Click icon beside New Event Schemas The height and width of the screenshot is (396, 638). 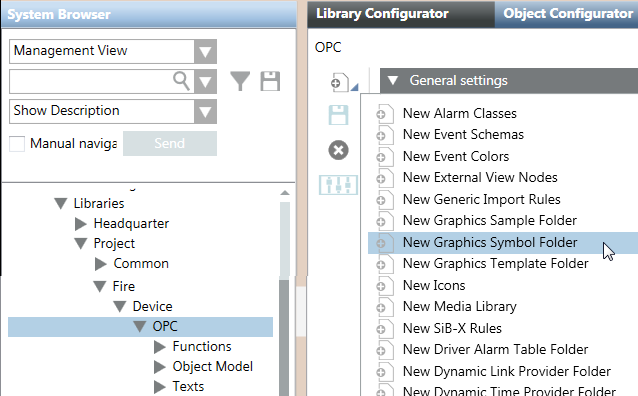click(x=385, y=135)
